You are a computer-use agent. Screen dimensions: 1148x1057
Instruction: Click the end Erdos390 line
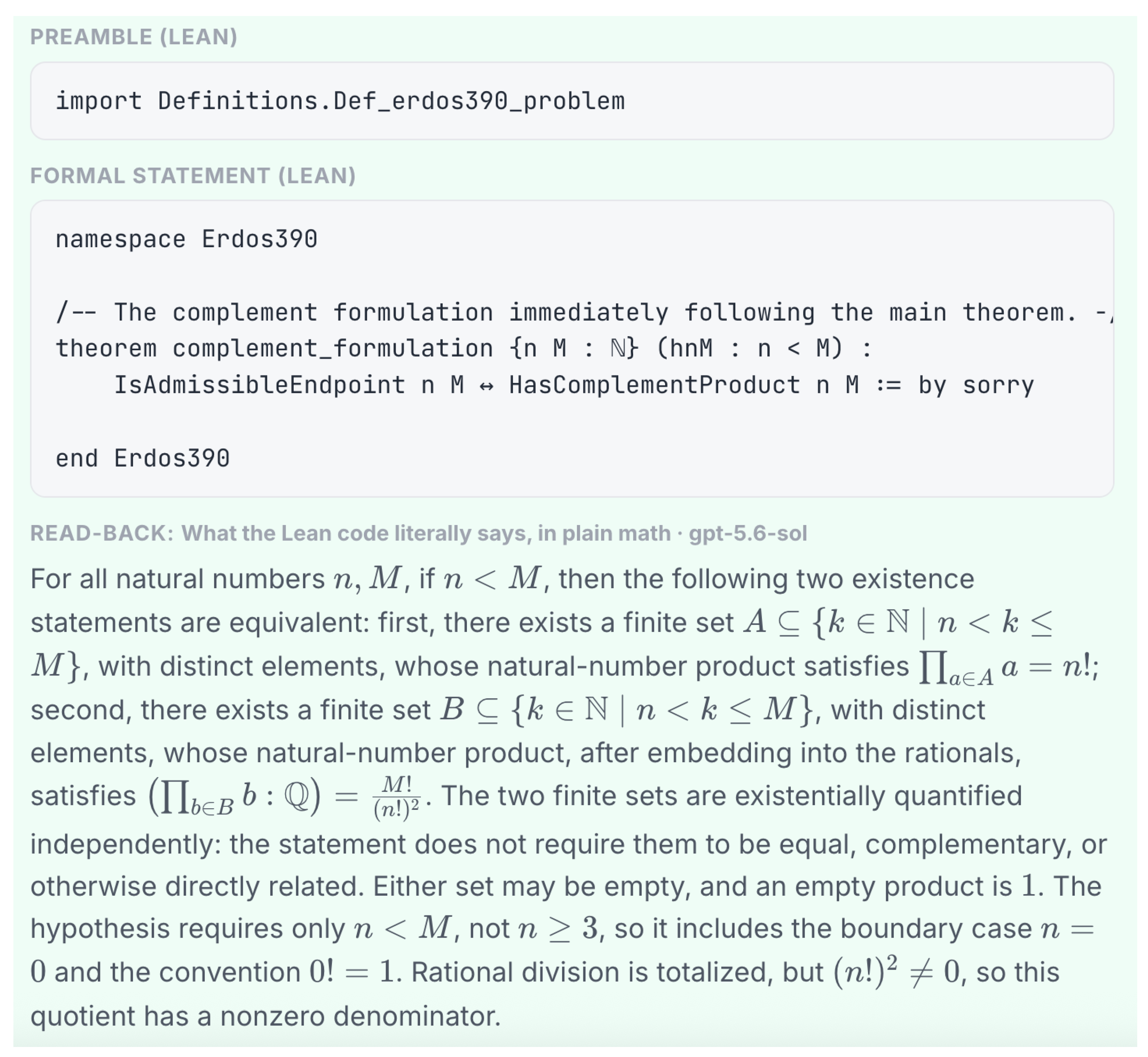click(x=142, y=458)
